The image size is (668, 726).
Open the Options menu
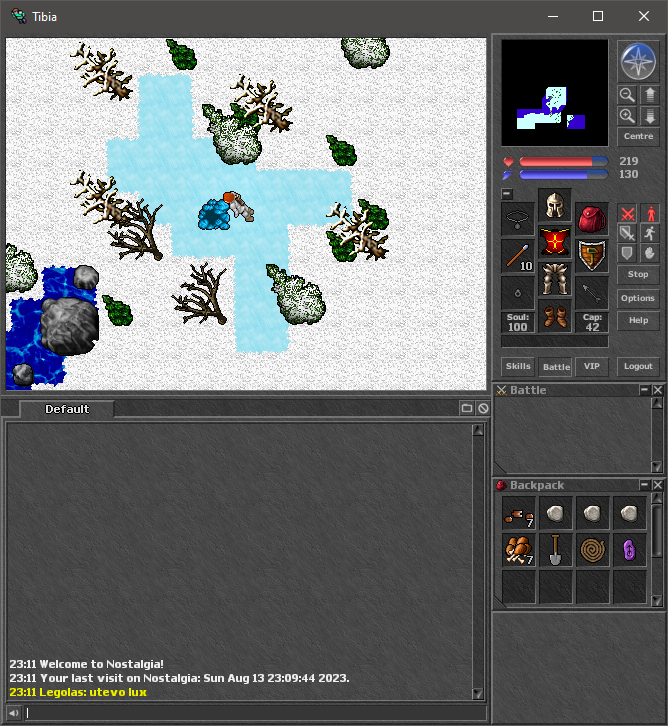pos(638,298)
